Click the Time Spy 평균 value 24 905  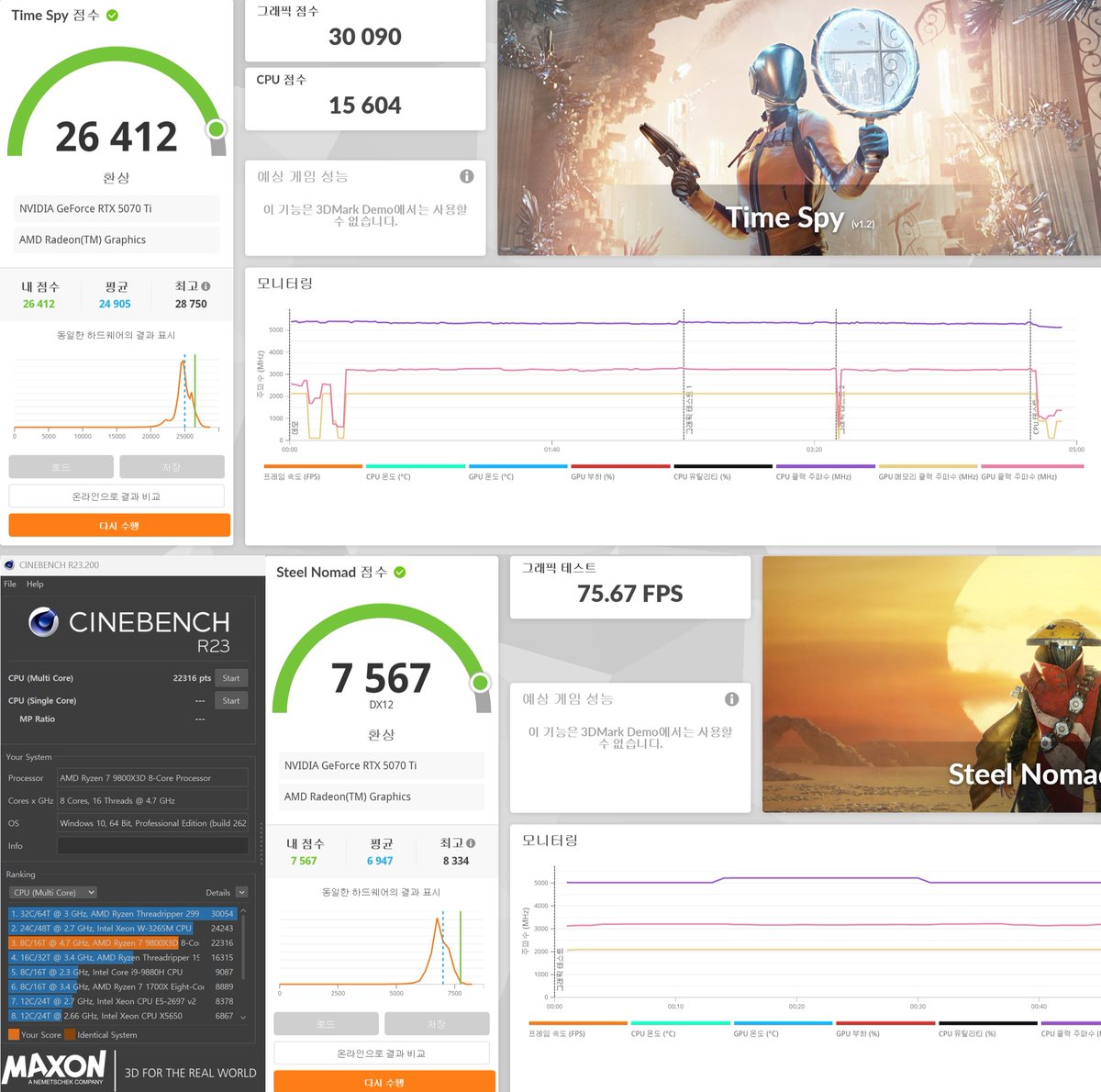point(115,304)
